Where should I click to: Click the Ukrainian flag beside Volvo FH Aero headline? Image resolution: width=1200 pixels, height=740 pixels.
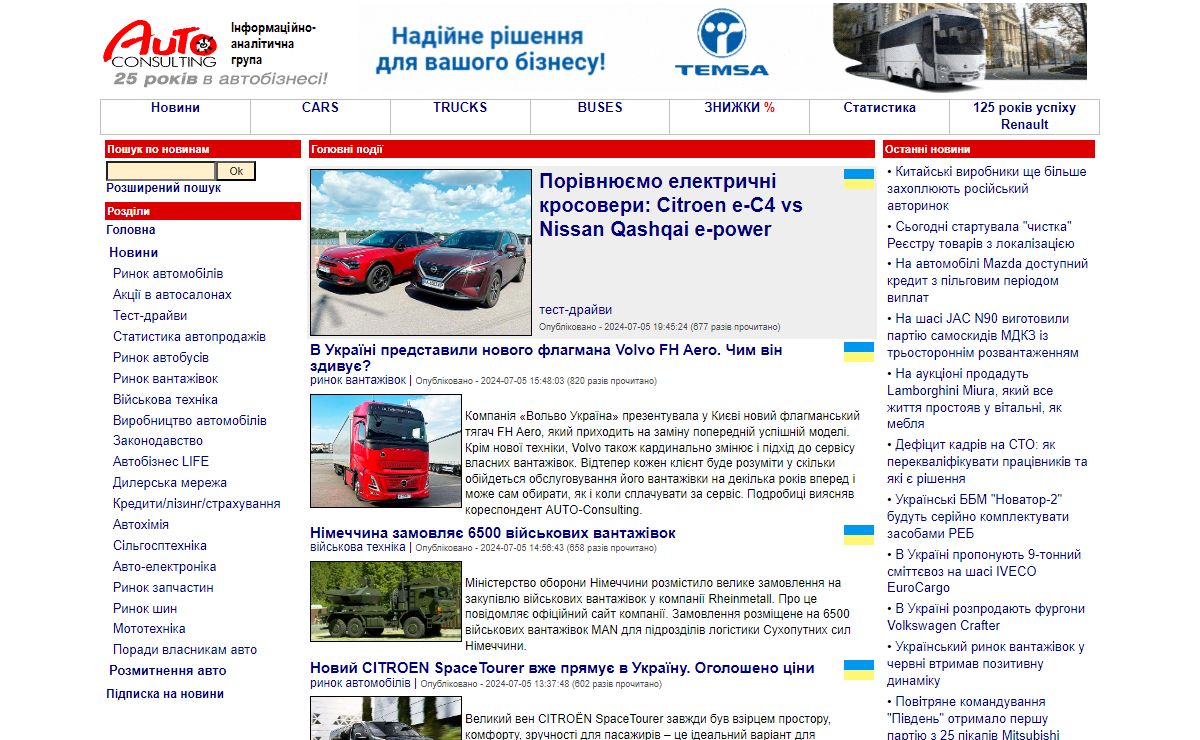tap(859, 352)
